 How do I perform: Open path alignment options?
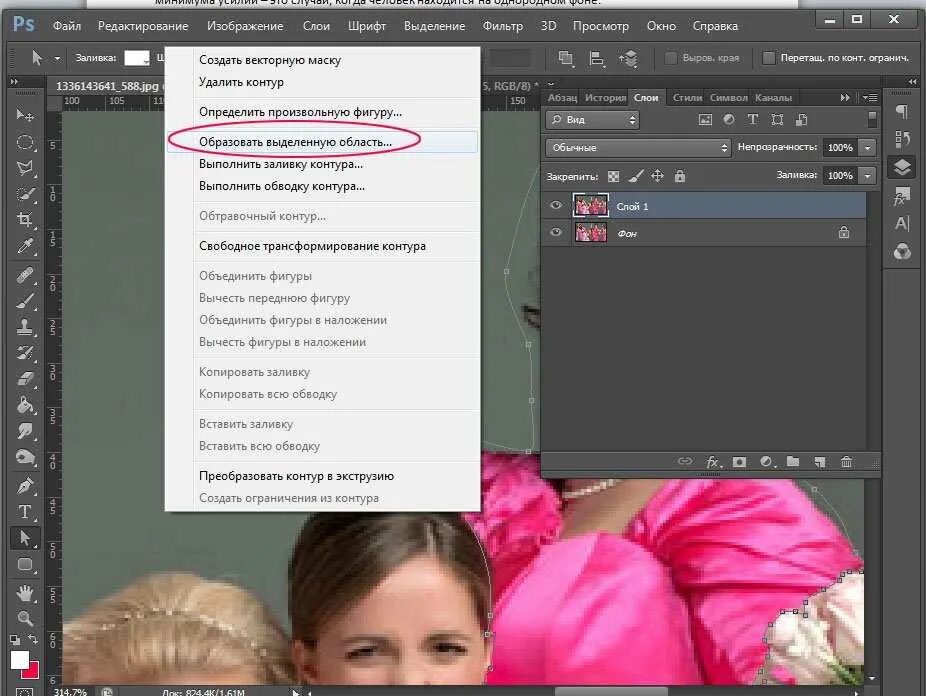pyautogui.click(x=597, y=58)
